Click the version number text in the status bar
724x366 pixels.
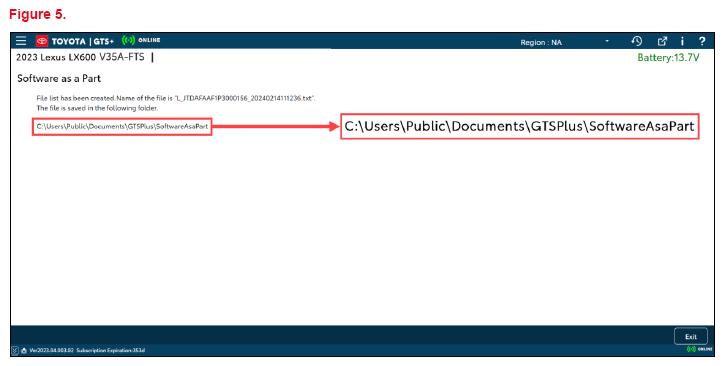[x=51, y=351]
